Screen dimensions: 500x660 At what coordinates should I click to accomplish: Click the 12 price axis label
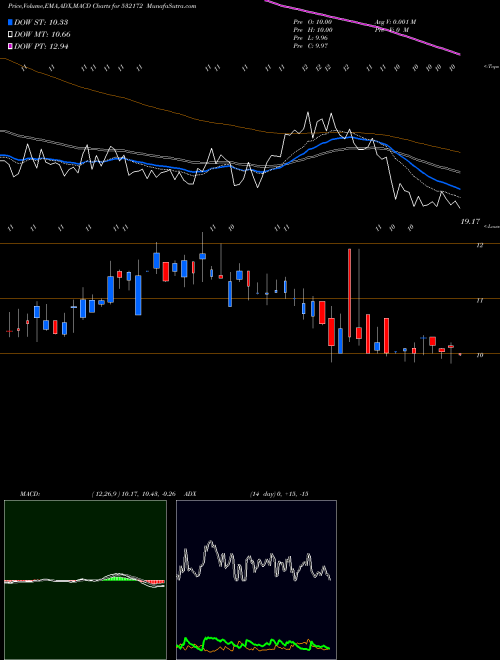[479, 245]
